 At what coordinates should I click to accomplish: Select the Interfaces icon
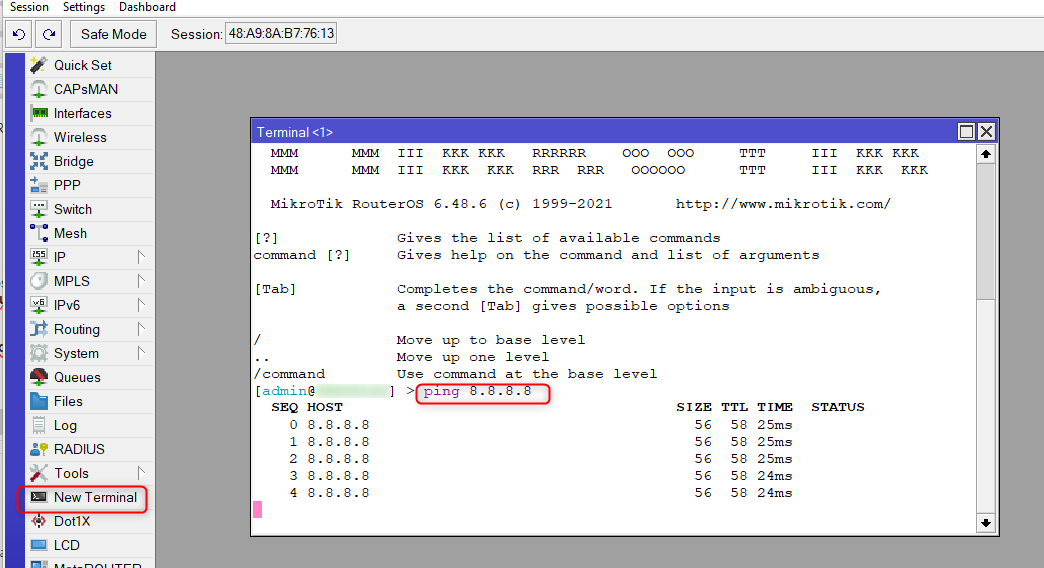coord(39,113)
